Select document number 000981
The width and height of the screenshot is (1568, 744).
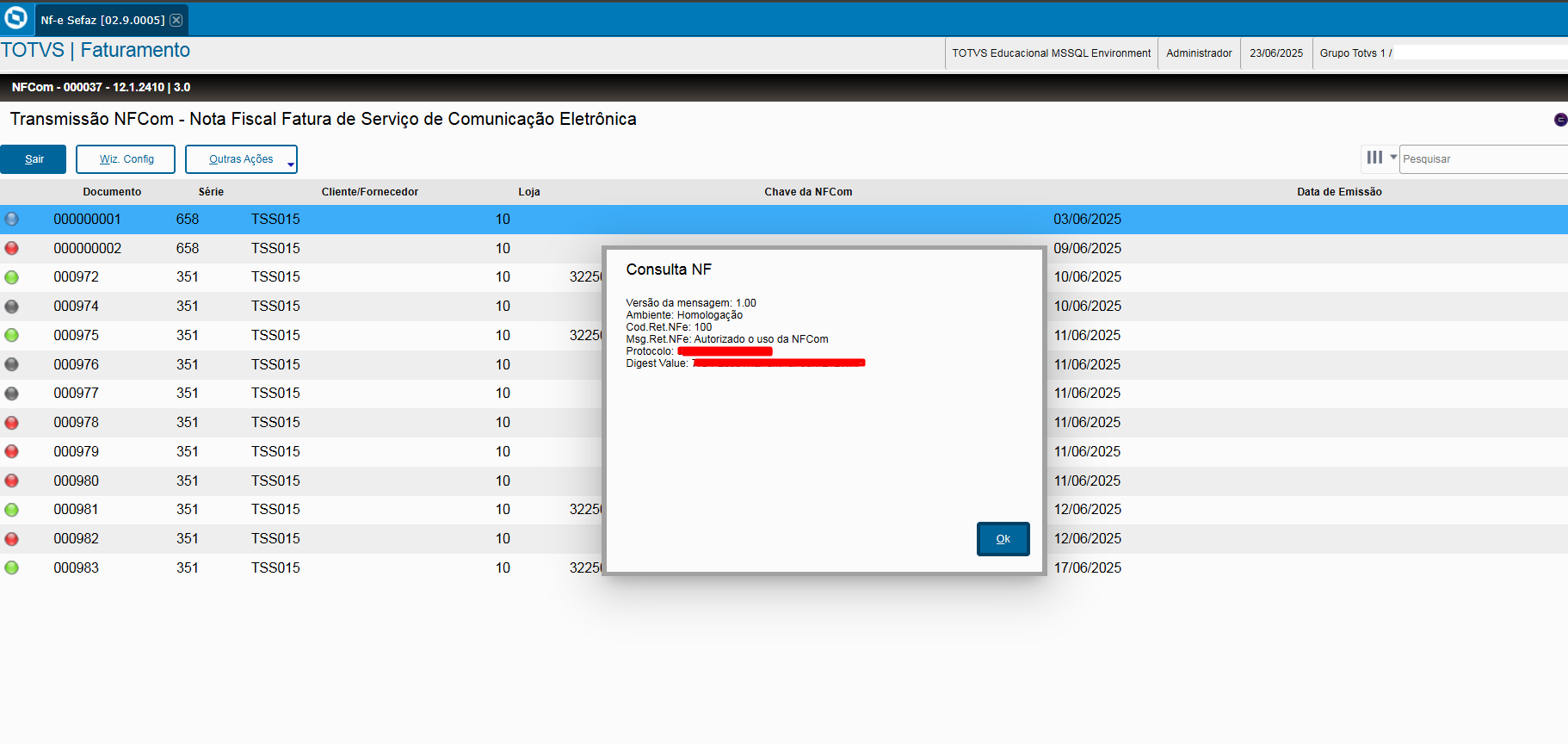[76, 510]
